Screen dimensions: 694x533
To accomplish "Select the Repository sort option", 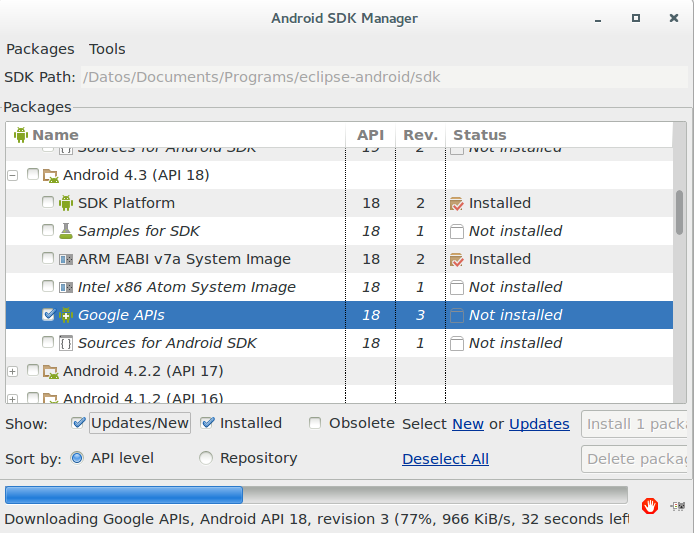I will coord(206,458).
